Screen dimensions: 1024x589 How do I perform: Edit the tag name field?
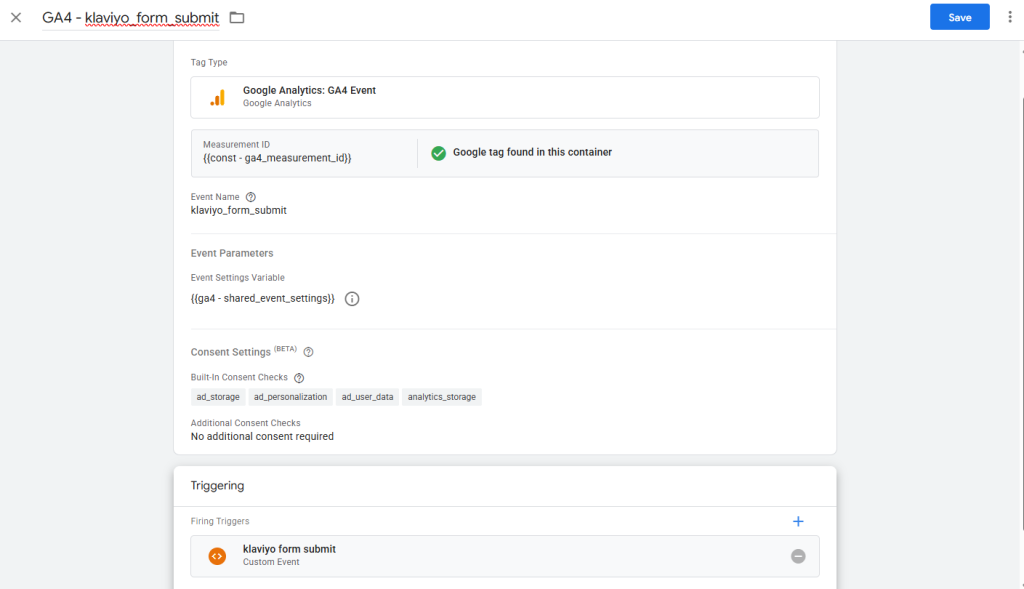(130, 18)
